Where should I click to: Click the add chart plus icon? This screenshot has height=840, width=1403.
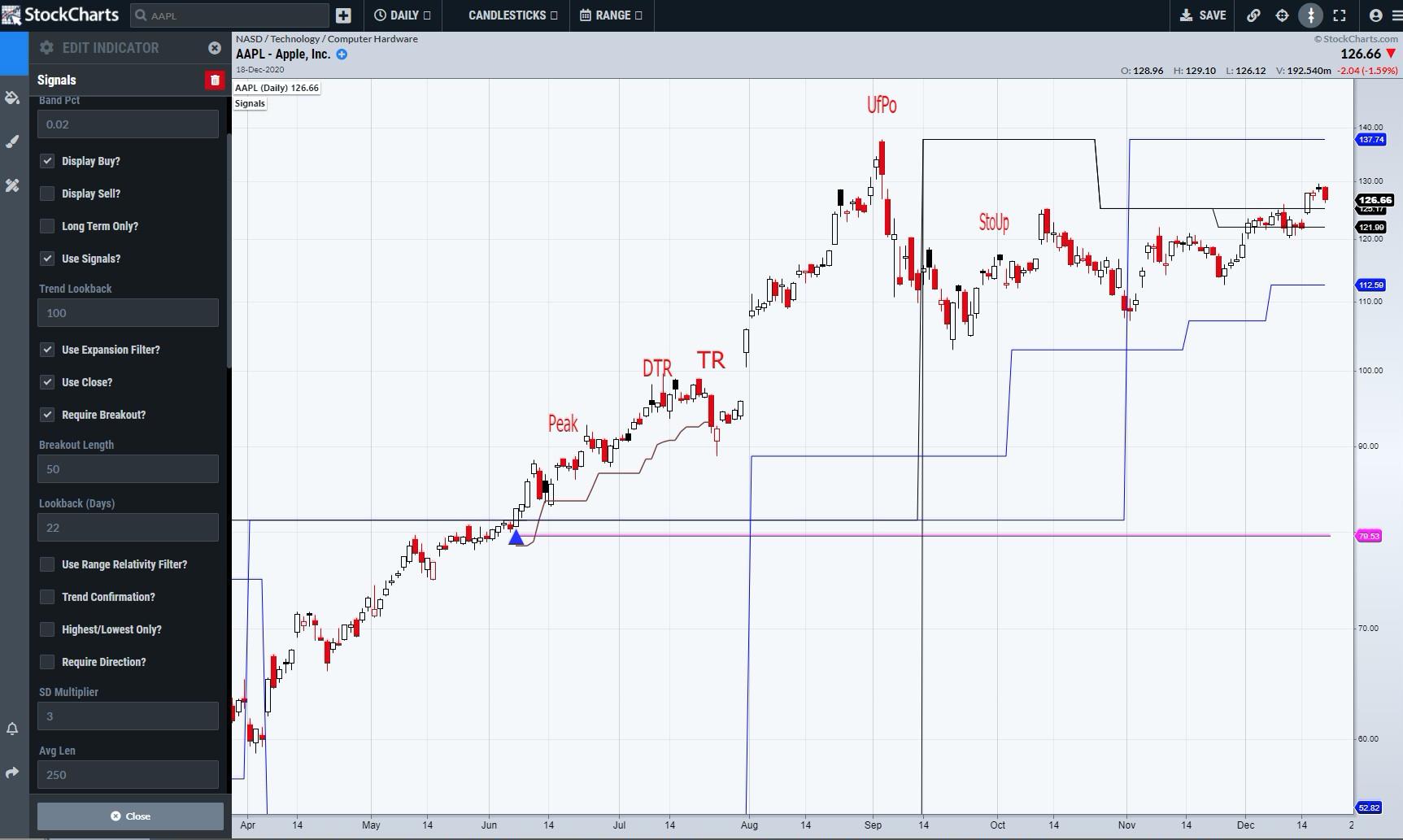coord(343,15)
